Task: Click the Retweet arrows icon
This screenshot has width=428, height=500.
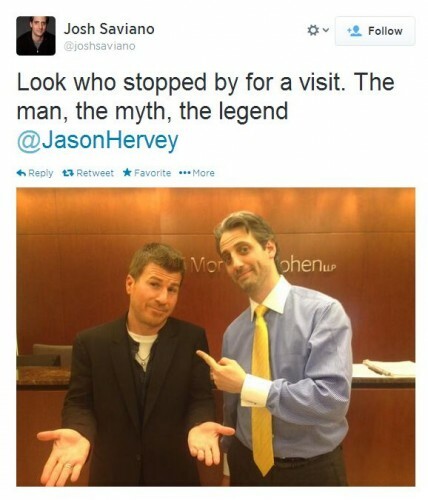Action: pos(68,173)
